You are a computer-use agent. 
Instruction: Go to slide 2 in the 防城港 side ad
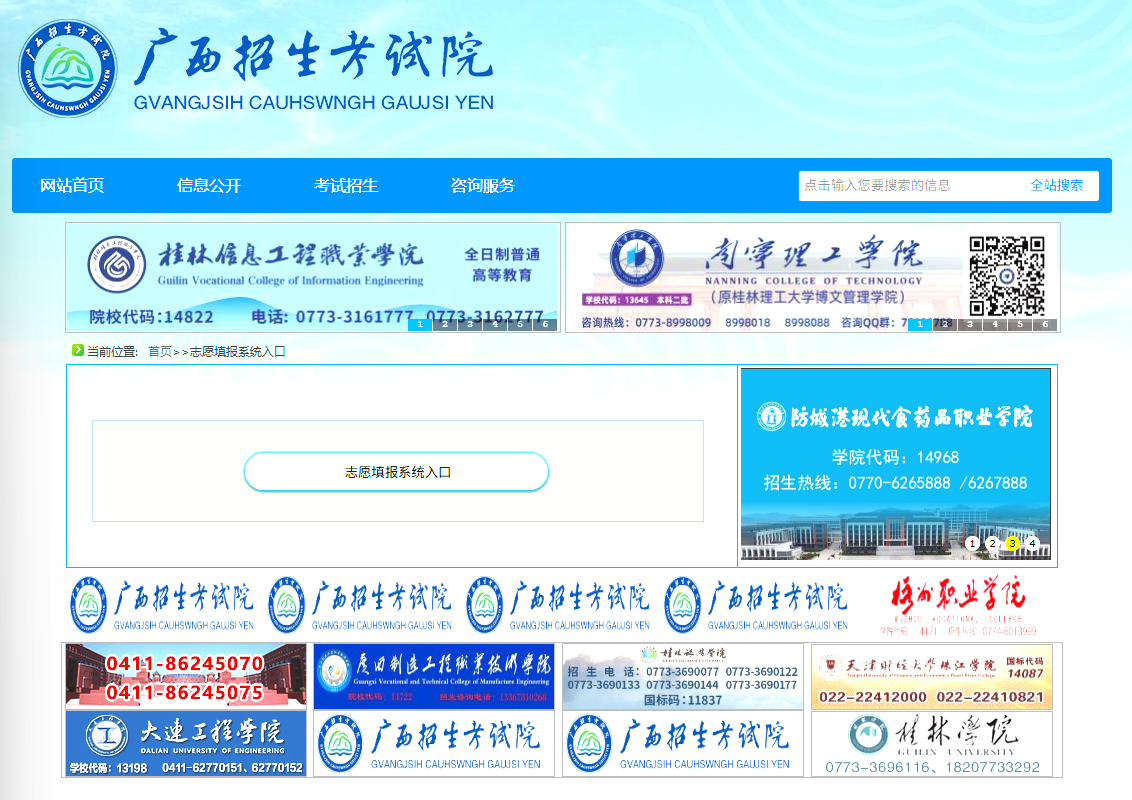992,543
